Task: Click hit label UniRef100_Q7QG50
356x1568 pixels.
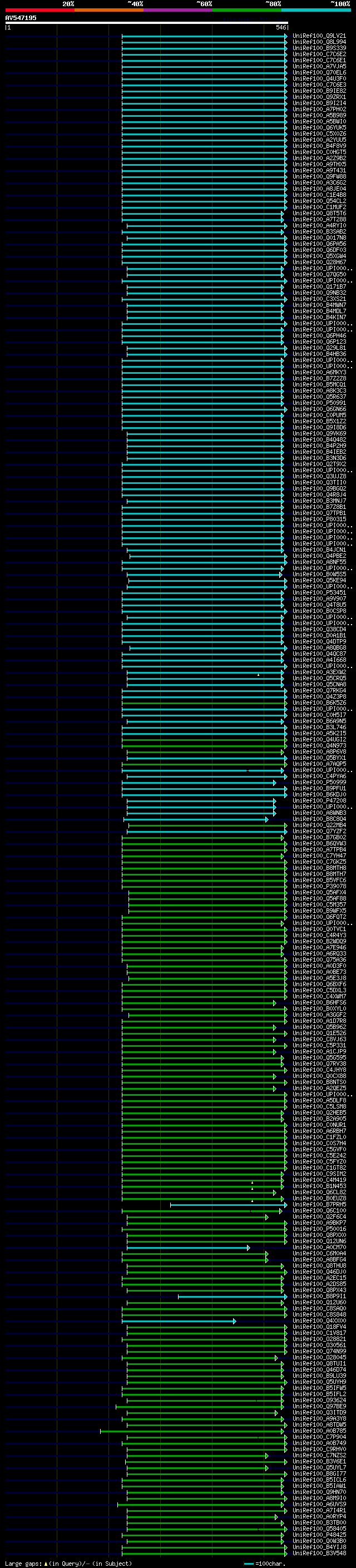Action: click(319, 275)
